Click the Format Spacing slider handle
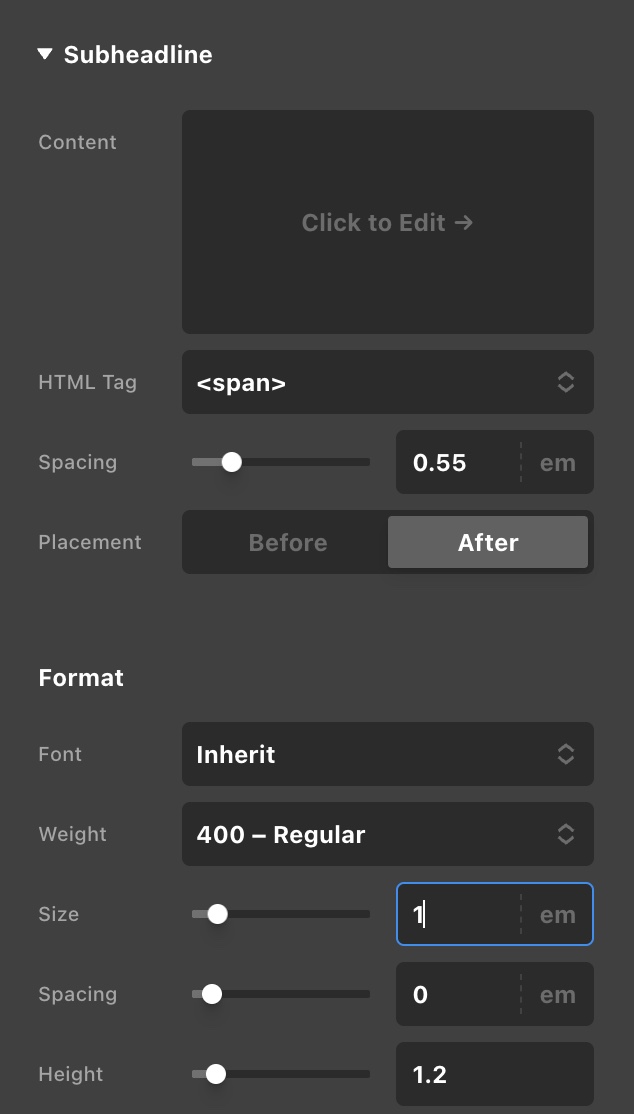This screenshot has height=1114, width=634. (x=212, y=994)
